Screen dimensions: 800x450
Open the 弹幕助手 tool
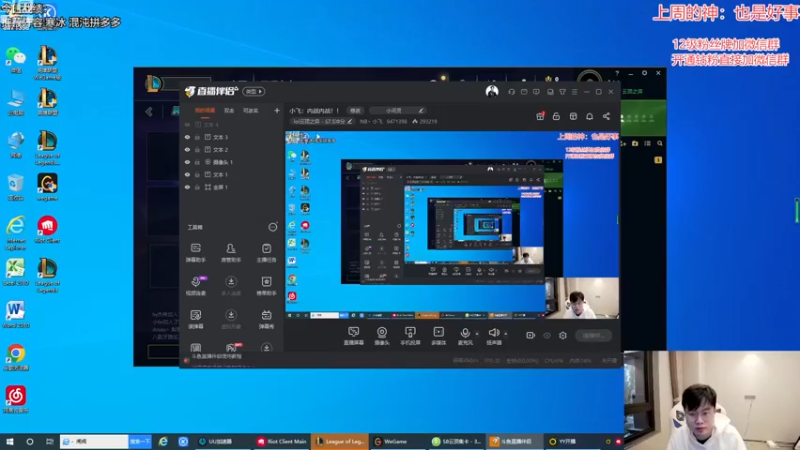click(x=195, y=253)
